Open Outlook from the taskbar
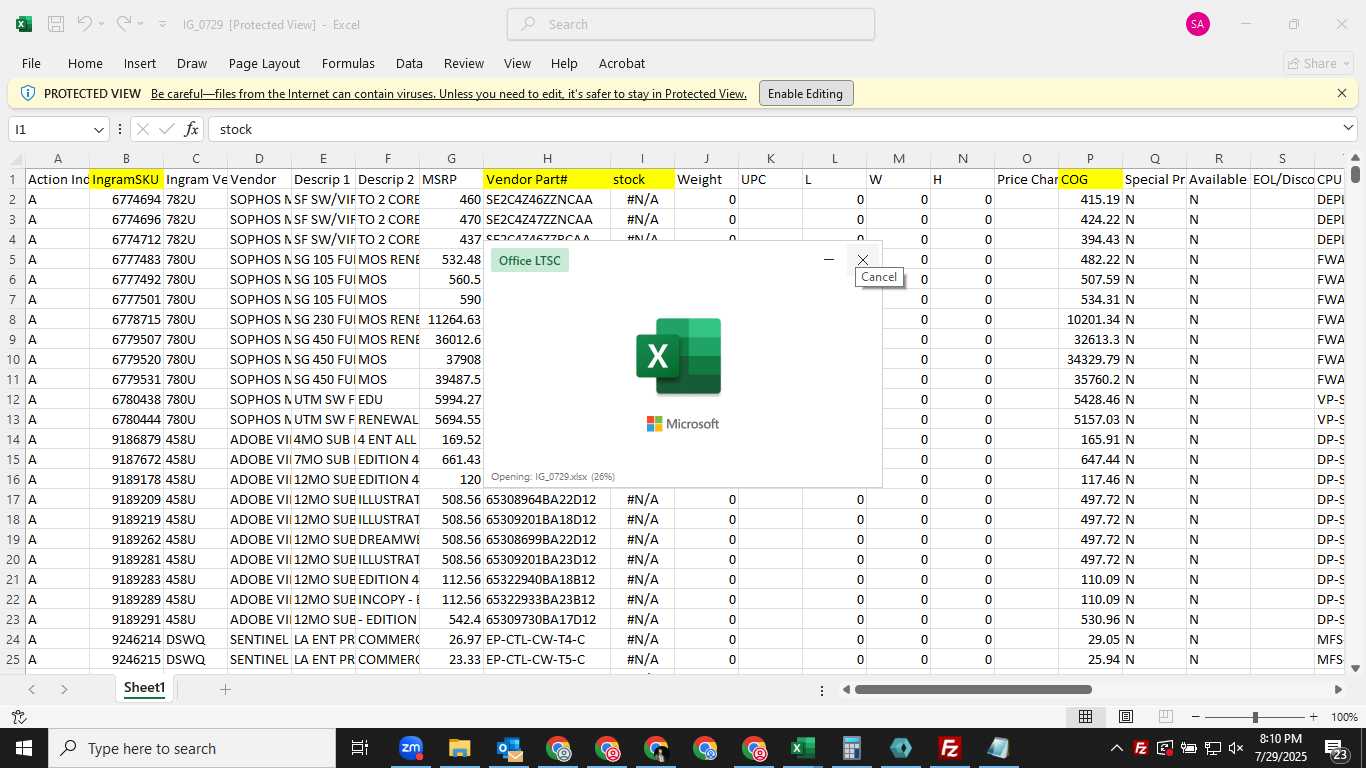 click(508, 748)
